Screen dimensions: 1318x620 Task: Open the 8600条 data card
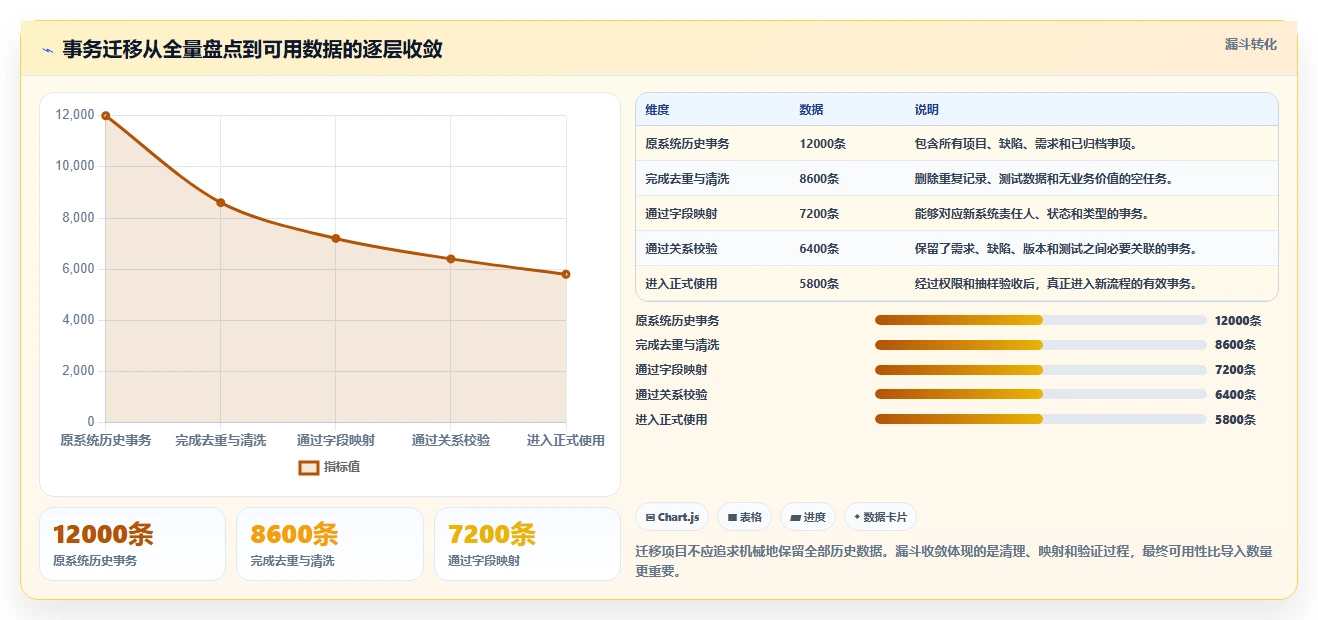click(330, 544)
